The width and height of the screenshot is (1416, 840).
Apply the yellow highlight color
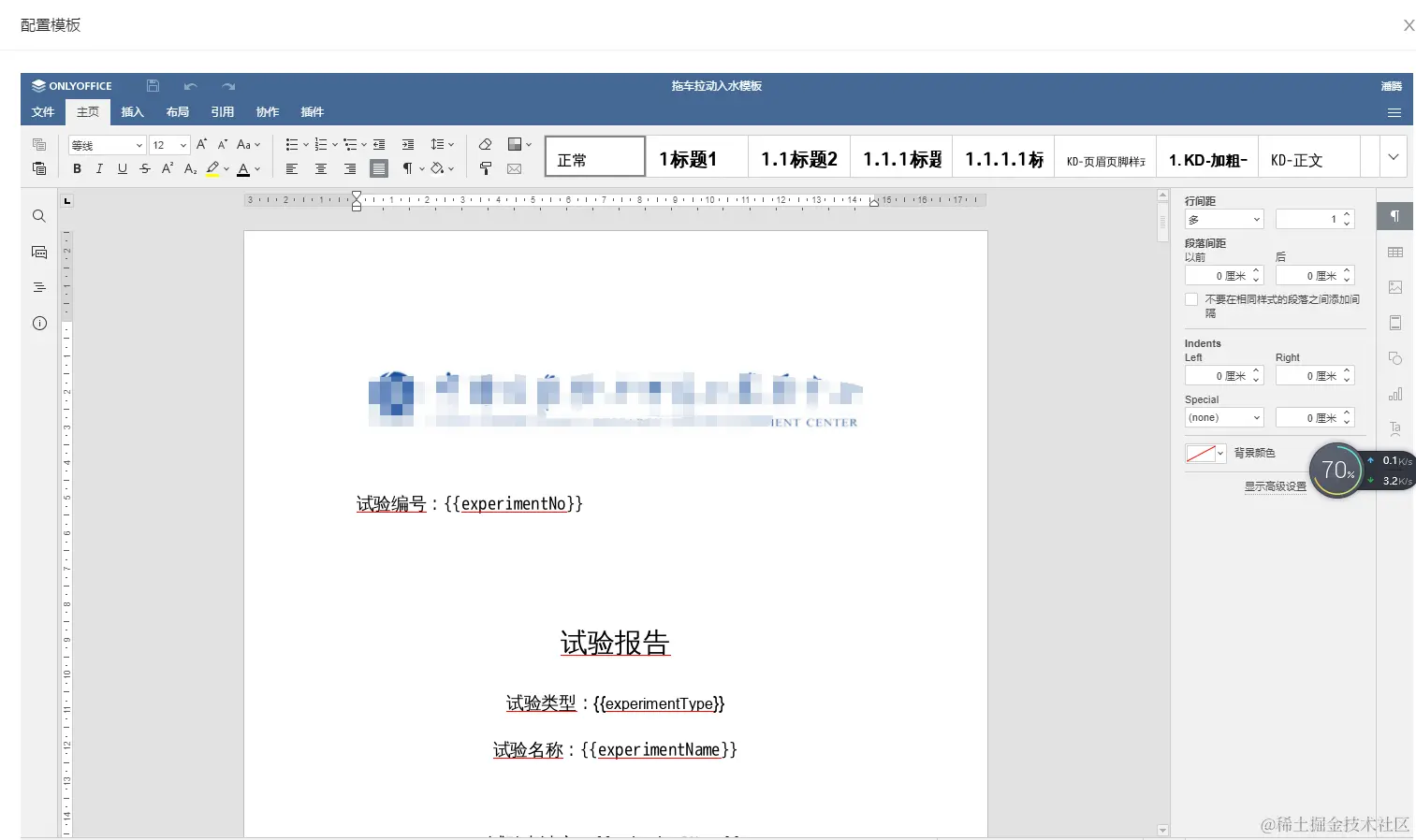pyautogui.click(x=213, y=169)
